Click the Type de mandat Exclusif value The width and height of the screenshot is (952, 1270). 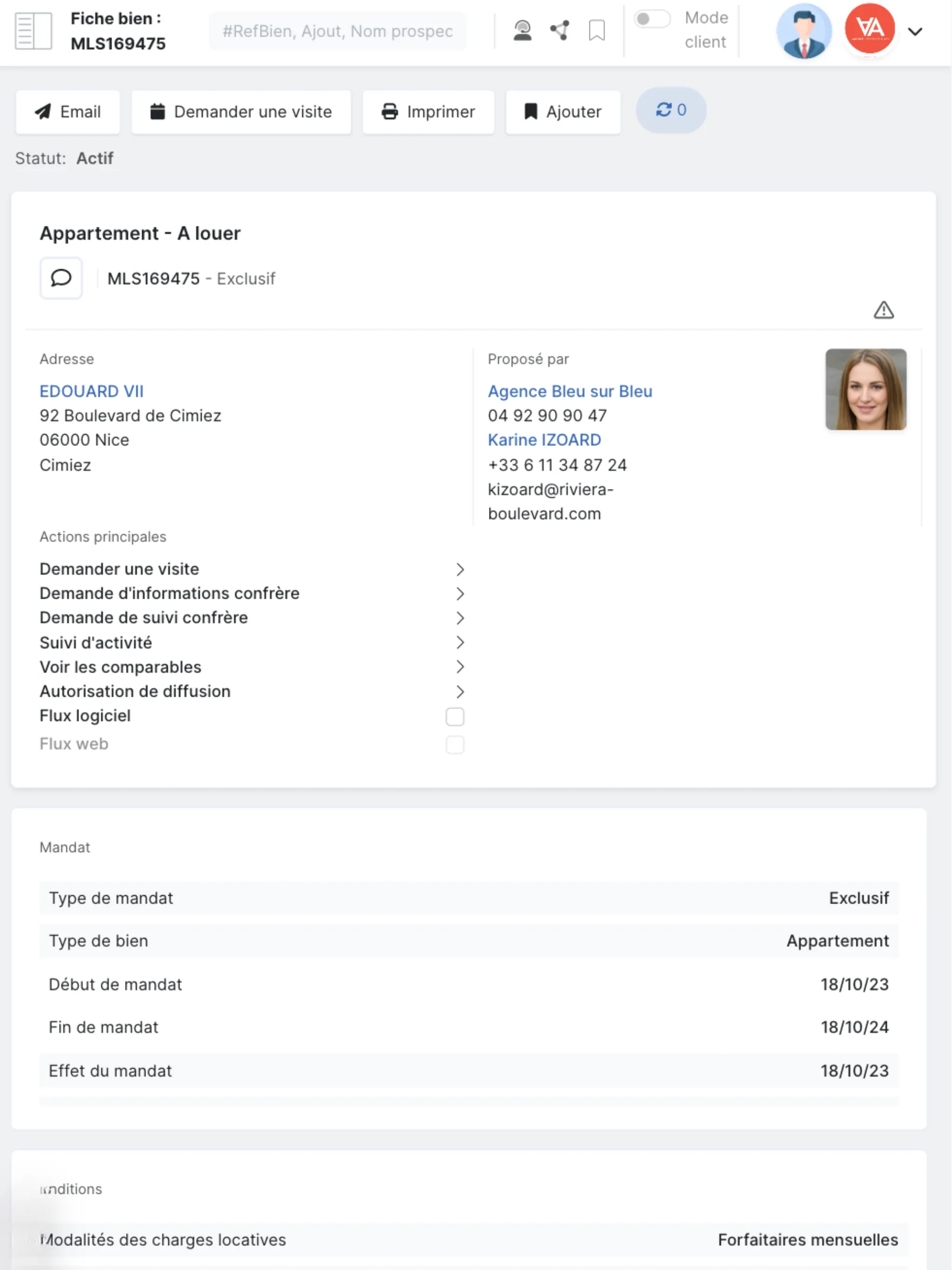click(859, 898)
